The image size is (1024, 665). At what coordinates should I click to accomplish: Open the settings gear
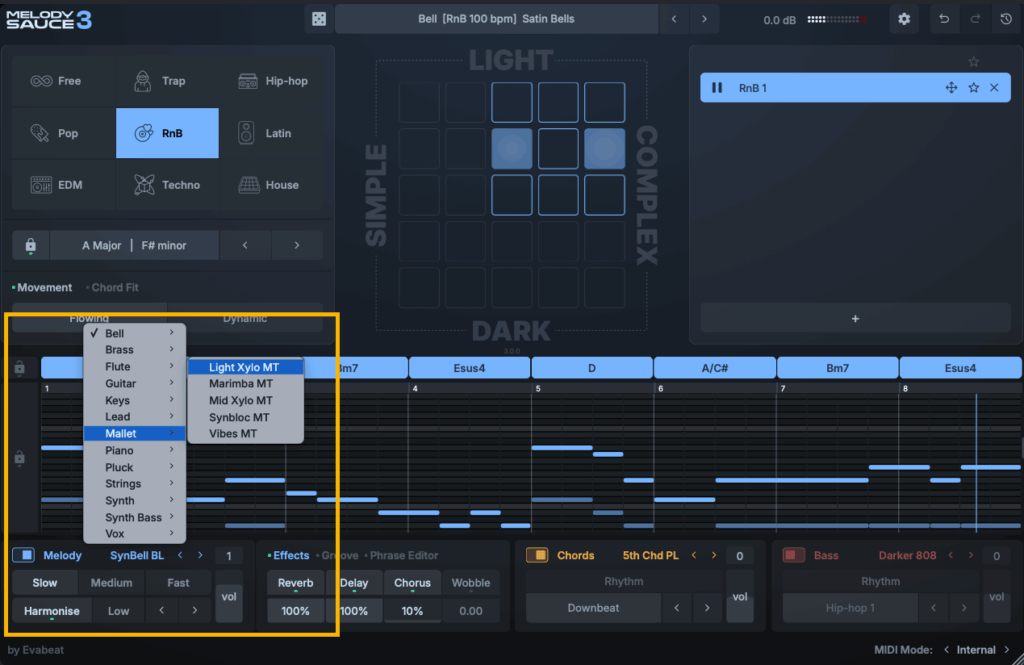click(x=904, y=19)
